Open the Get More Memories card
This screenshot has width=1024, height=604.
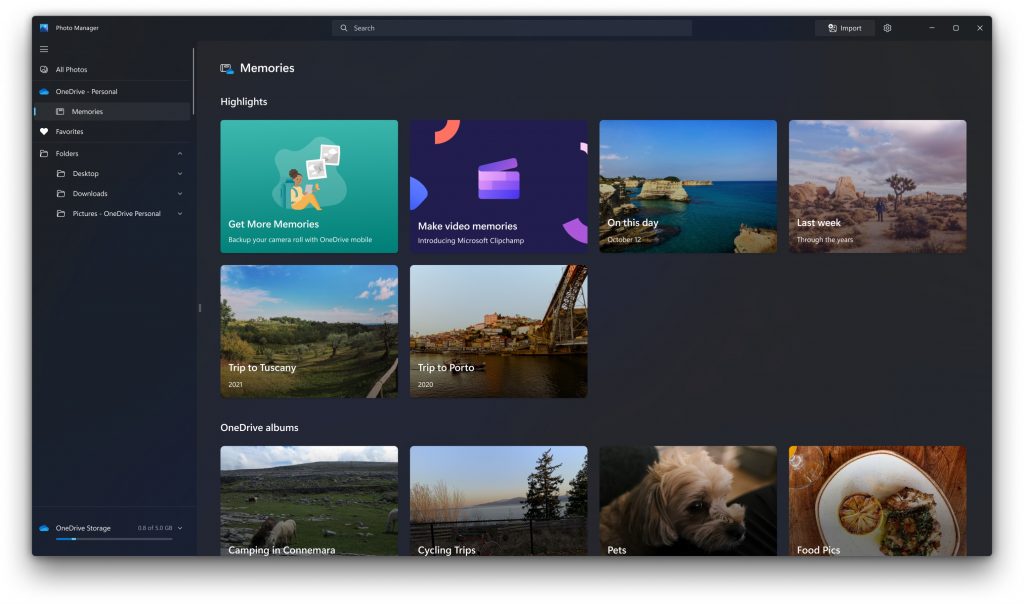point(308,186)
